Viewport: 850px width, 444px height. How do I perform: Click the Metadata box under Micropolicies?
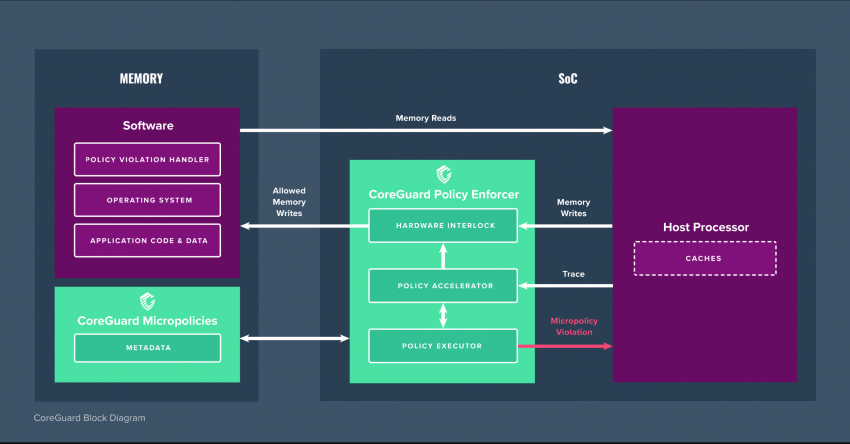[147, 348]
